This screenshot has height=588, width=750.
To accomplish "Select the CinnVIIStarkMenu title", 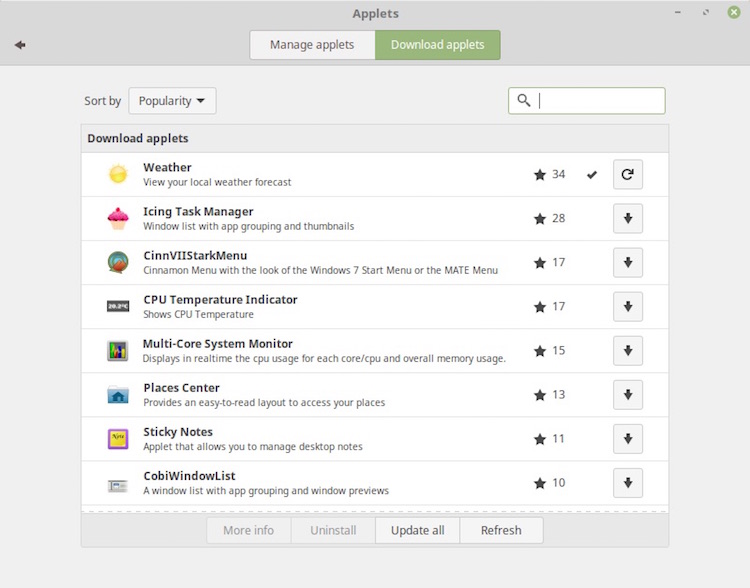I will (x=195, y=255).
